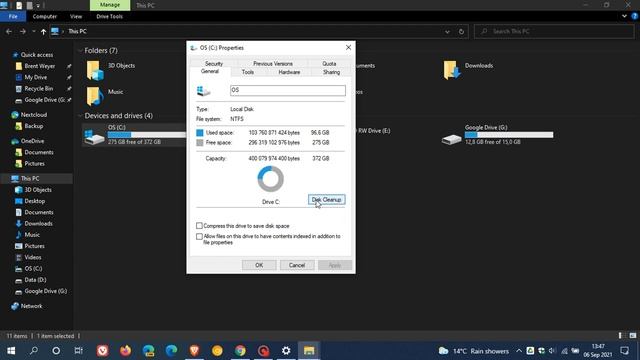This screenshot has height=360, width=640.
Task: Open My Drive in sidebar
Action: coord(36,77)
